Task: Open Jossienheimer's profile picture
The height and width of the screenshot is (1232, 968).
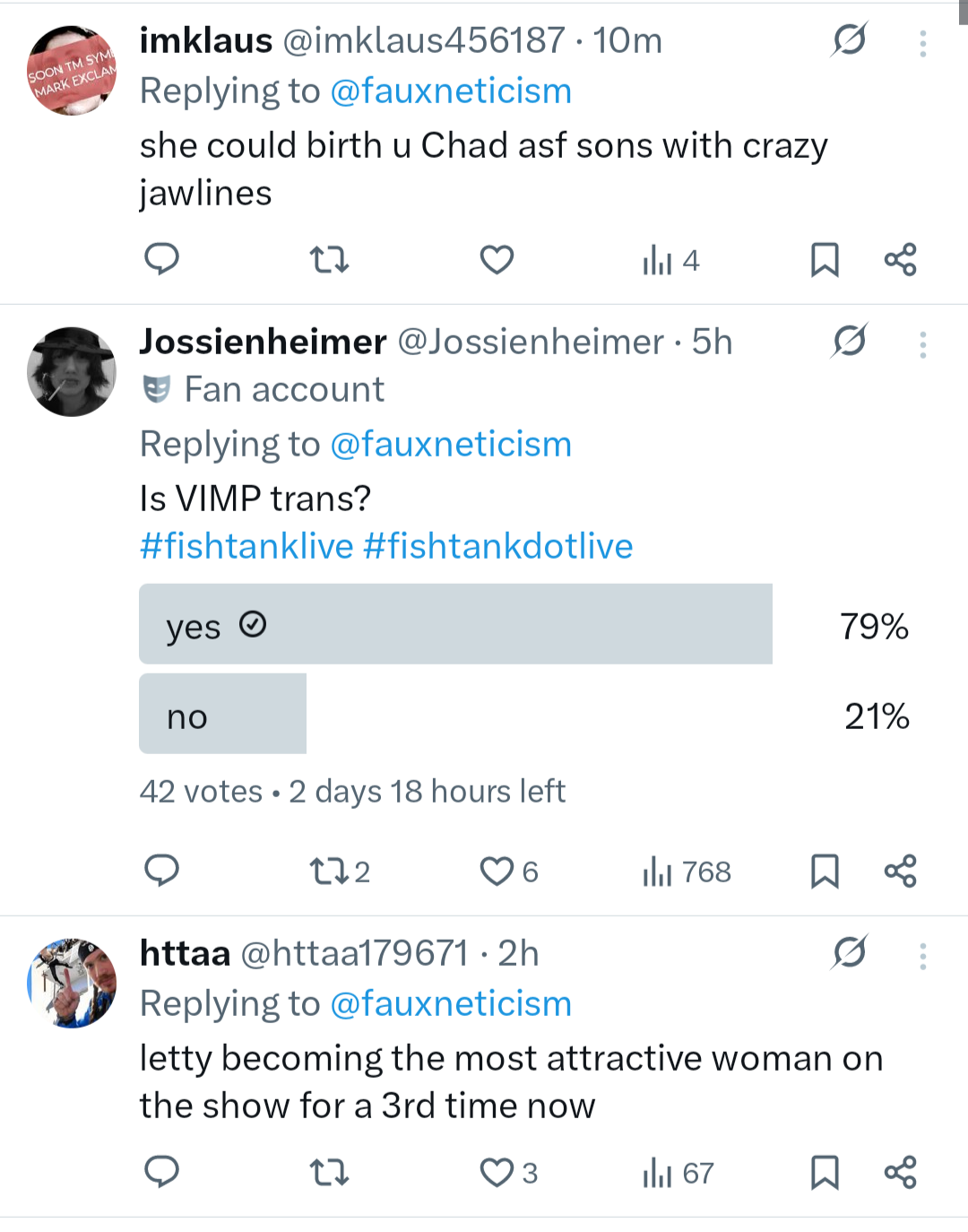Action: (72, 371)
